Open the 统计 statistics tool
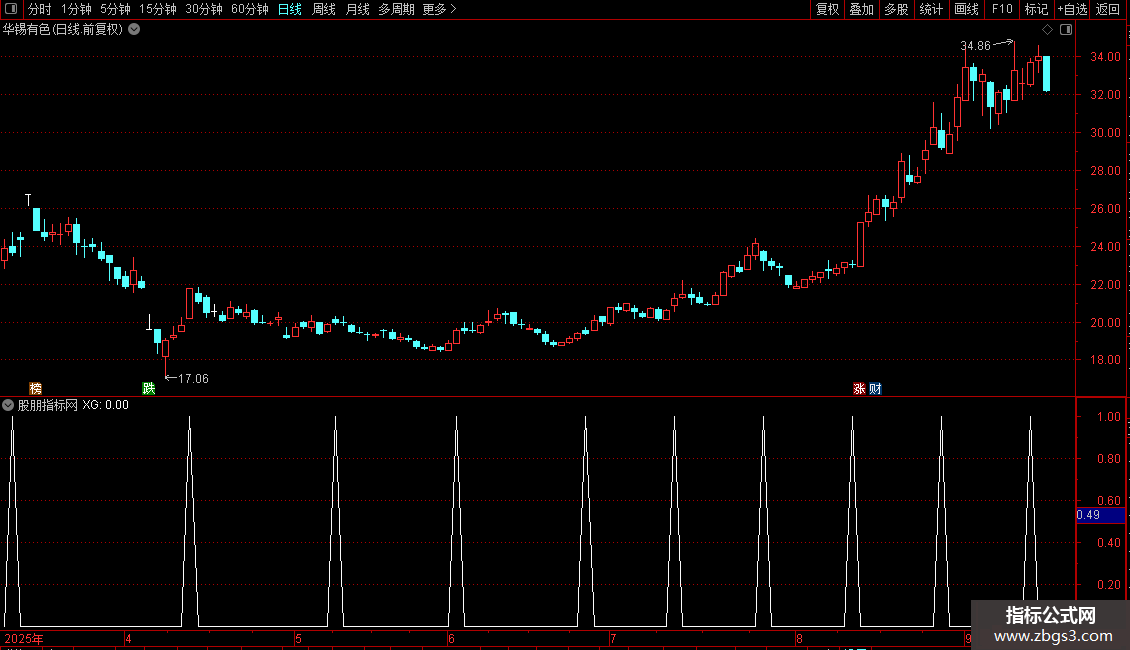The width and height of the screenshot is (1130, 650). tap(931, 9)
